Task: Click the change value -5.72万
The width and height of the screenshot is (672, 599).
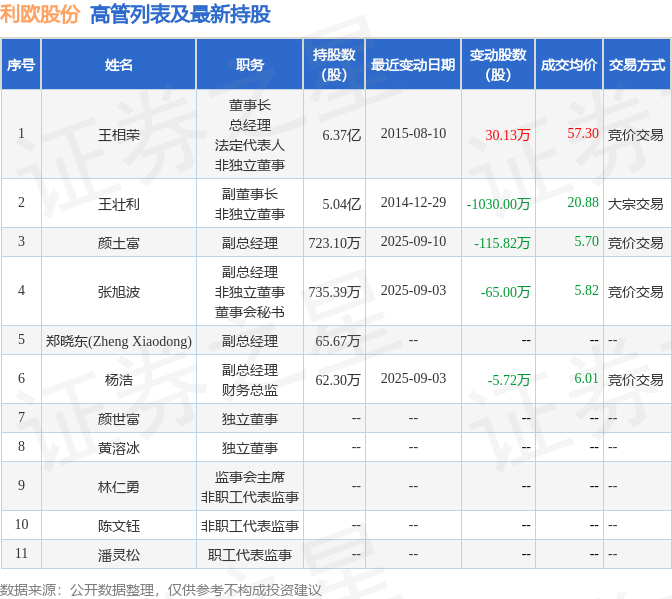Action: pyautogui.click(x=509, y=380)
